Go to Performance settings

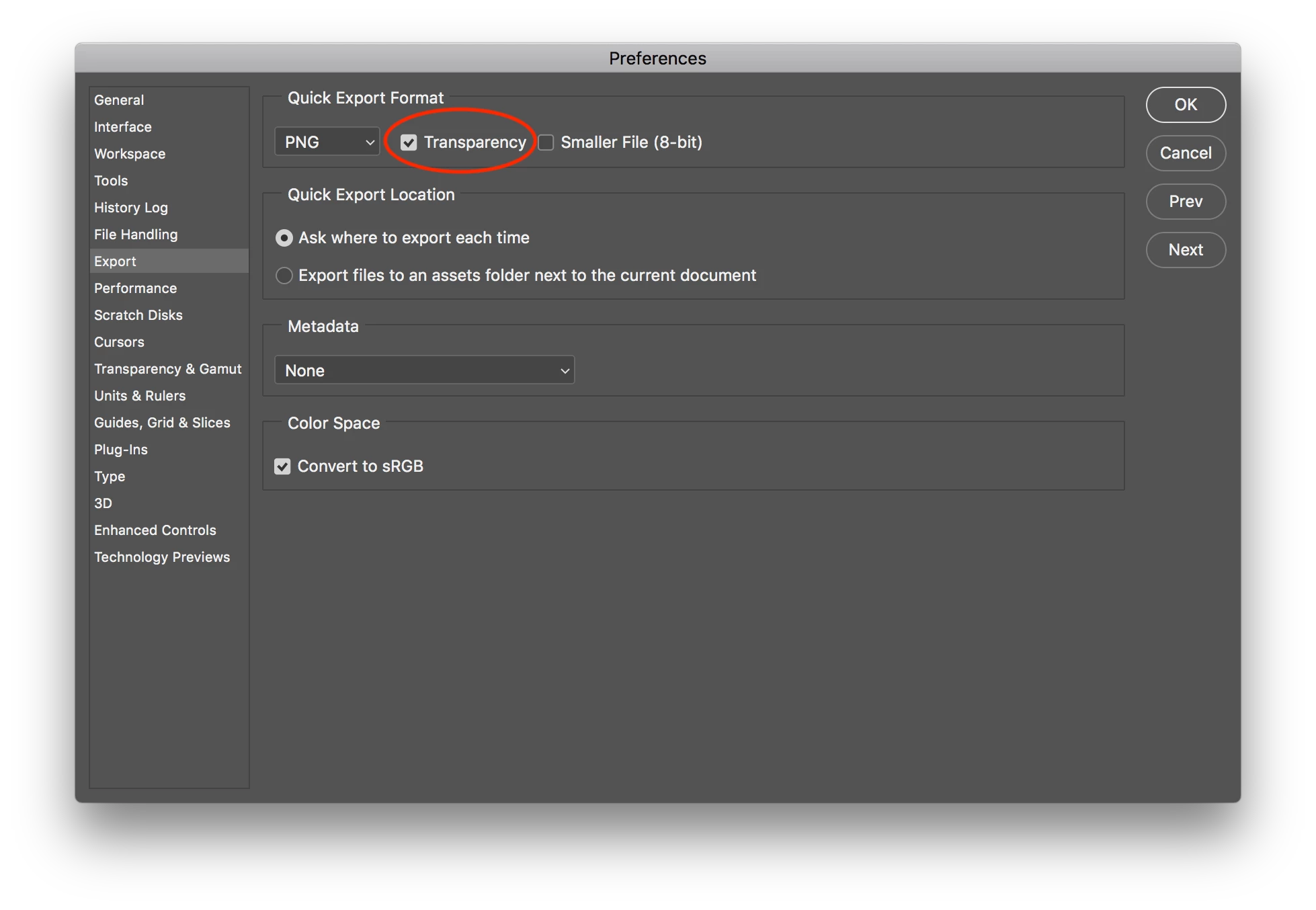click(x=135, y=288)
